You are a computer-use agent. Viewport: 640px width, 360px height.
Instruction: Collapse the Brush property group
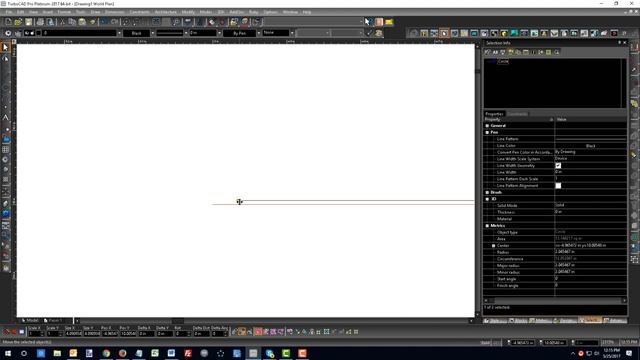click(487, 192)
